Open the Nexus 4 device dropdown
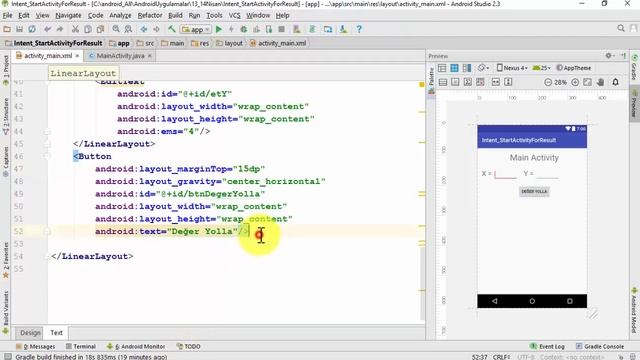Image resolution: width=640 pixels, height=360 pixels. click(x=512, y=68)
